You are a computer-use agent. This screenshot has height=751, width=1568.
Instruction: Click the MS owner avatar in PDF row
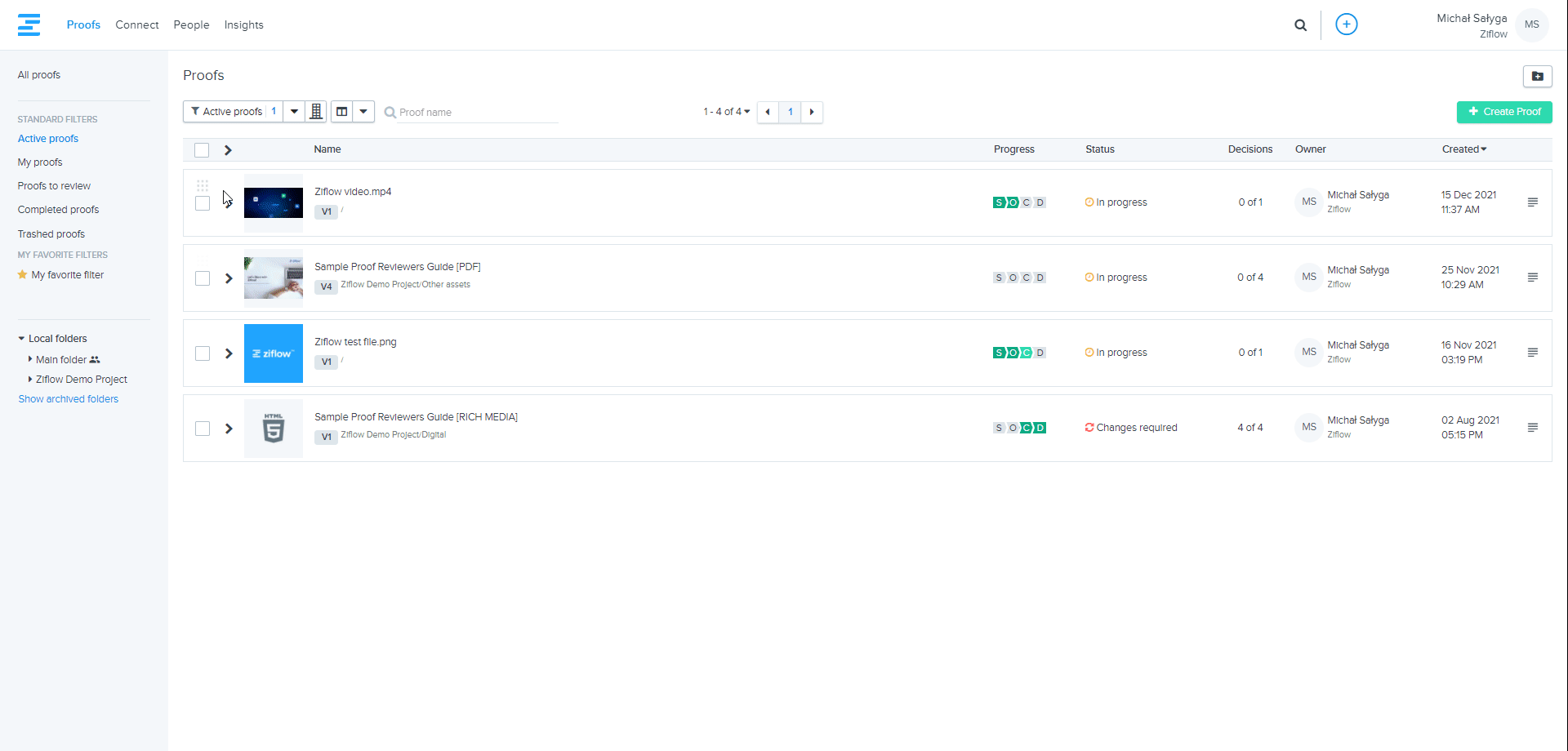(x=1309, y=277)
